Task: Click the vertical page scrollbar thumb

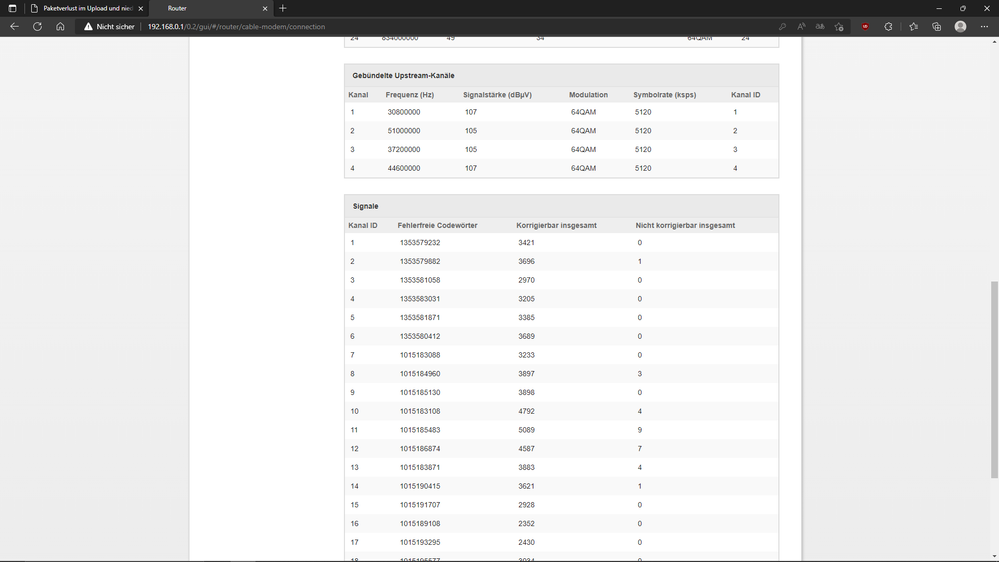Action: coord(994,379)
